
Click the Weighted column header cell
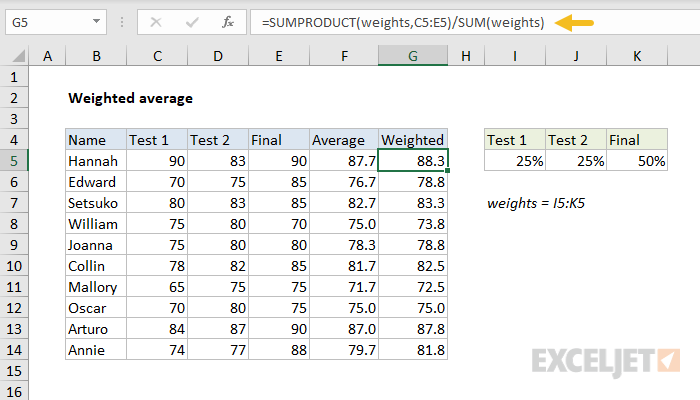(x=413, y=140)
